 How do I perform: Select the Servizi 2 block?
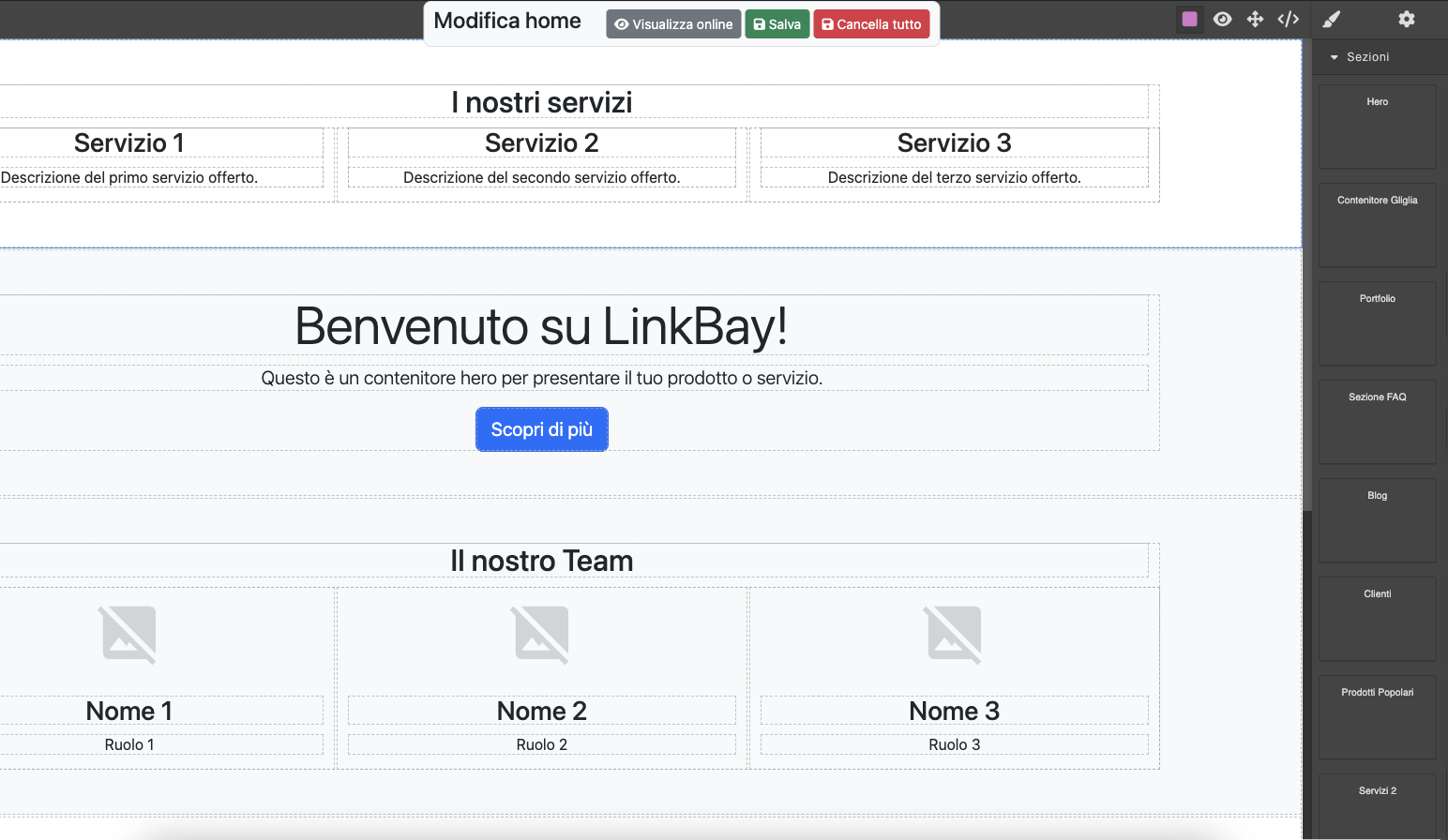point(1377,806)
